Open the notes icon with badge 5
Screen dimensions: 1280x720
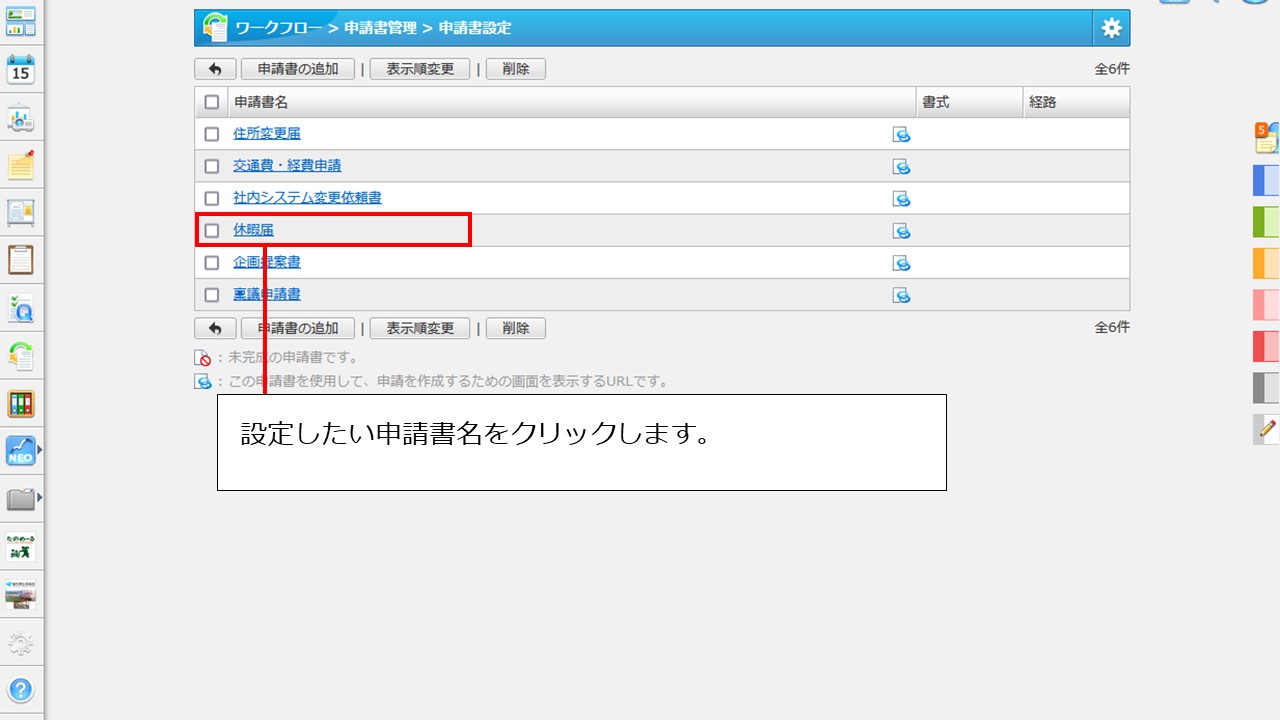[1267, 137]
